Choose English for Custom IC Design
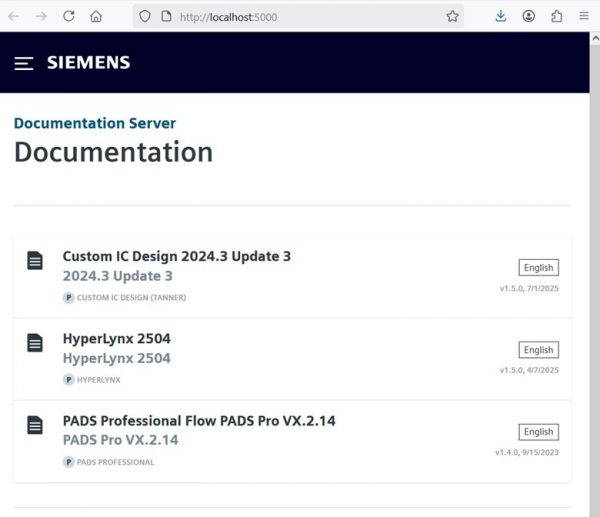 pos(538,267)
